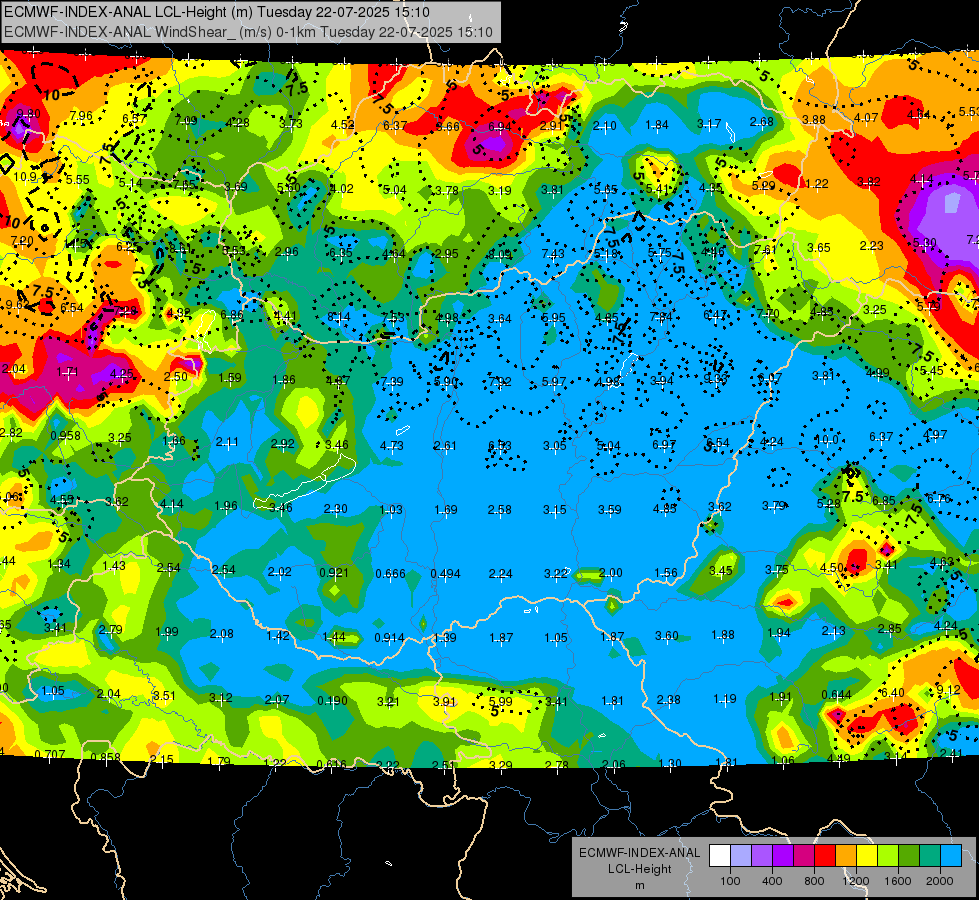The image size is (979, 900).
Task: Click the wind shear value 2.23
Action: [x=871, y=245]
